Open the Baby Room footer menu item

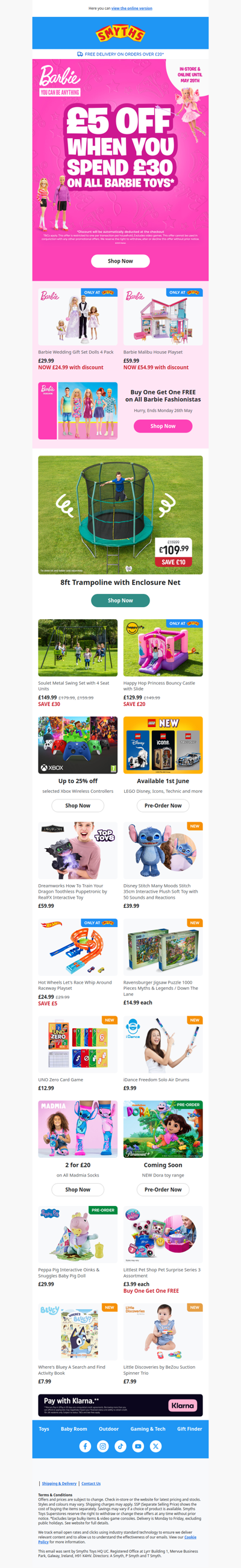click(x=74, y=1428)
